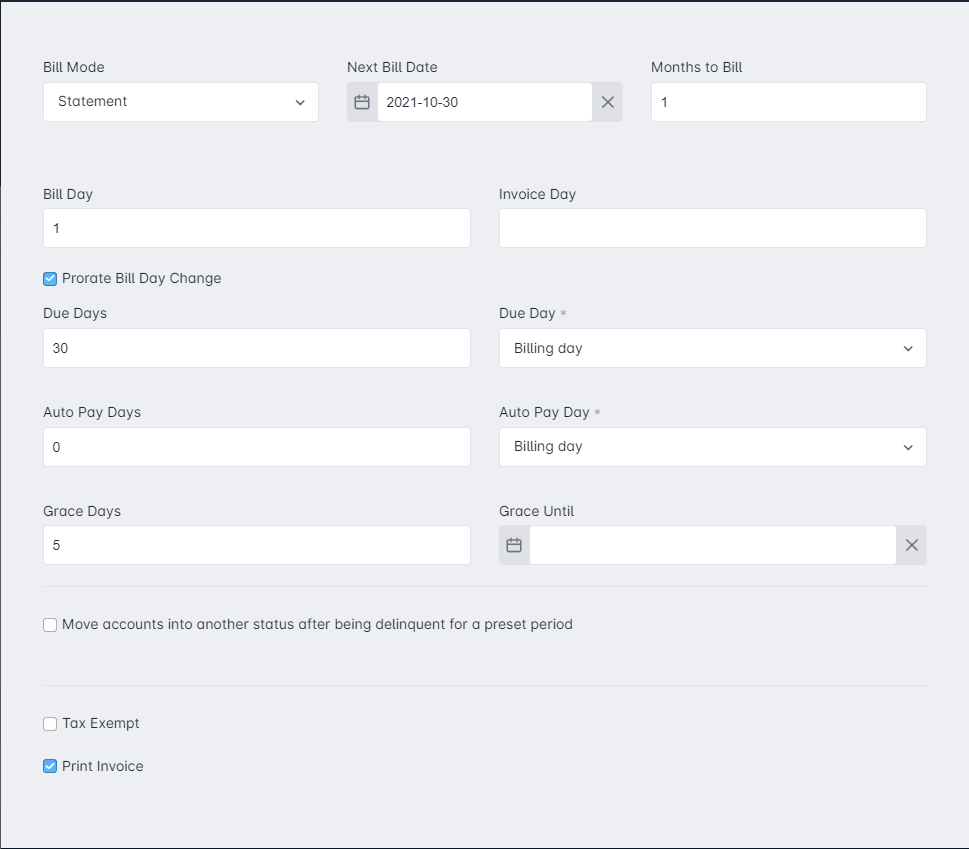
Task: Open the Due Day Billing day dropdown
Action: pos(713,348)
